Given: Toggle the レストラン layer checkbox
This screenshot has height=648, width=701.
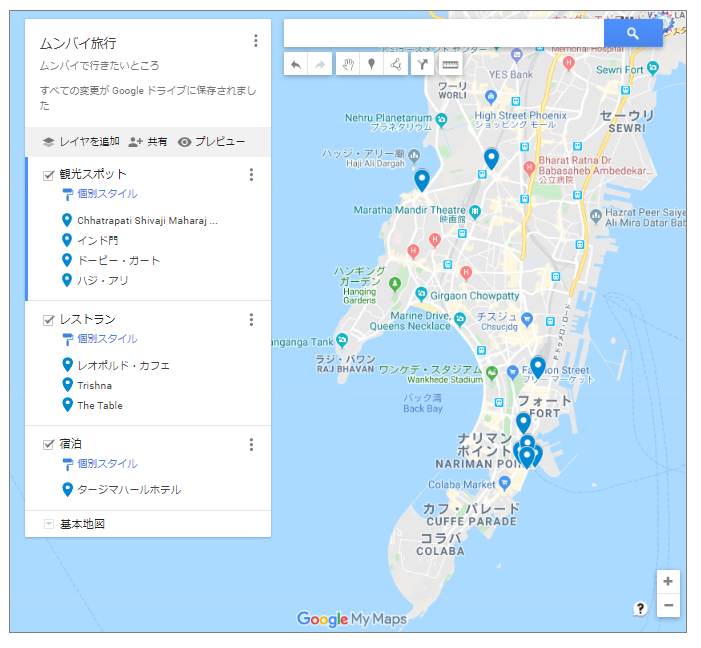Looking at the screenshot, I should 48,320.
